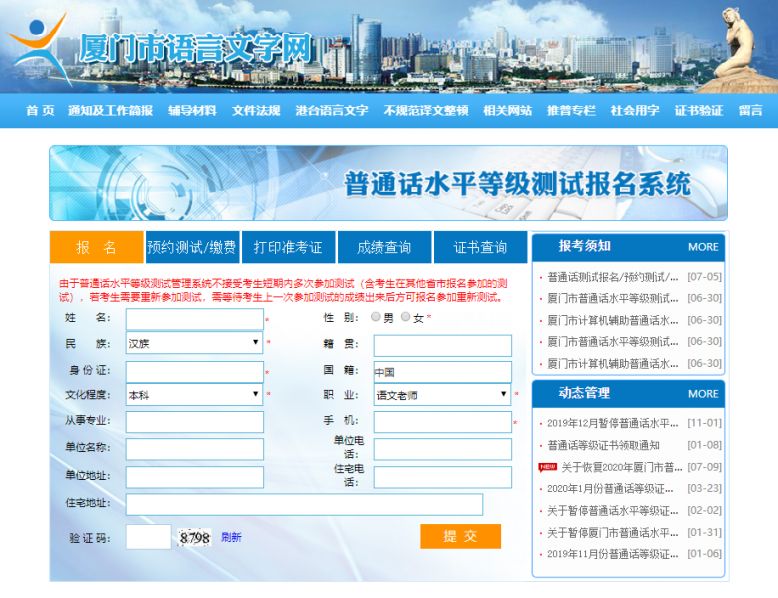
Task: Focus the 验证码 input field
Action: click(x=148, y=537)
